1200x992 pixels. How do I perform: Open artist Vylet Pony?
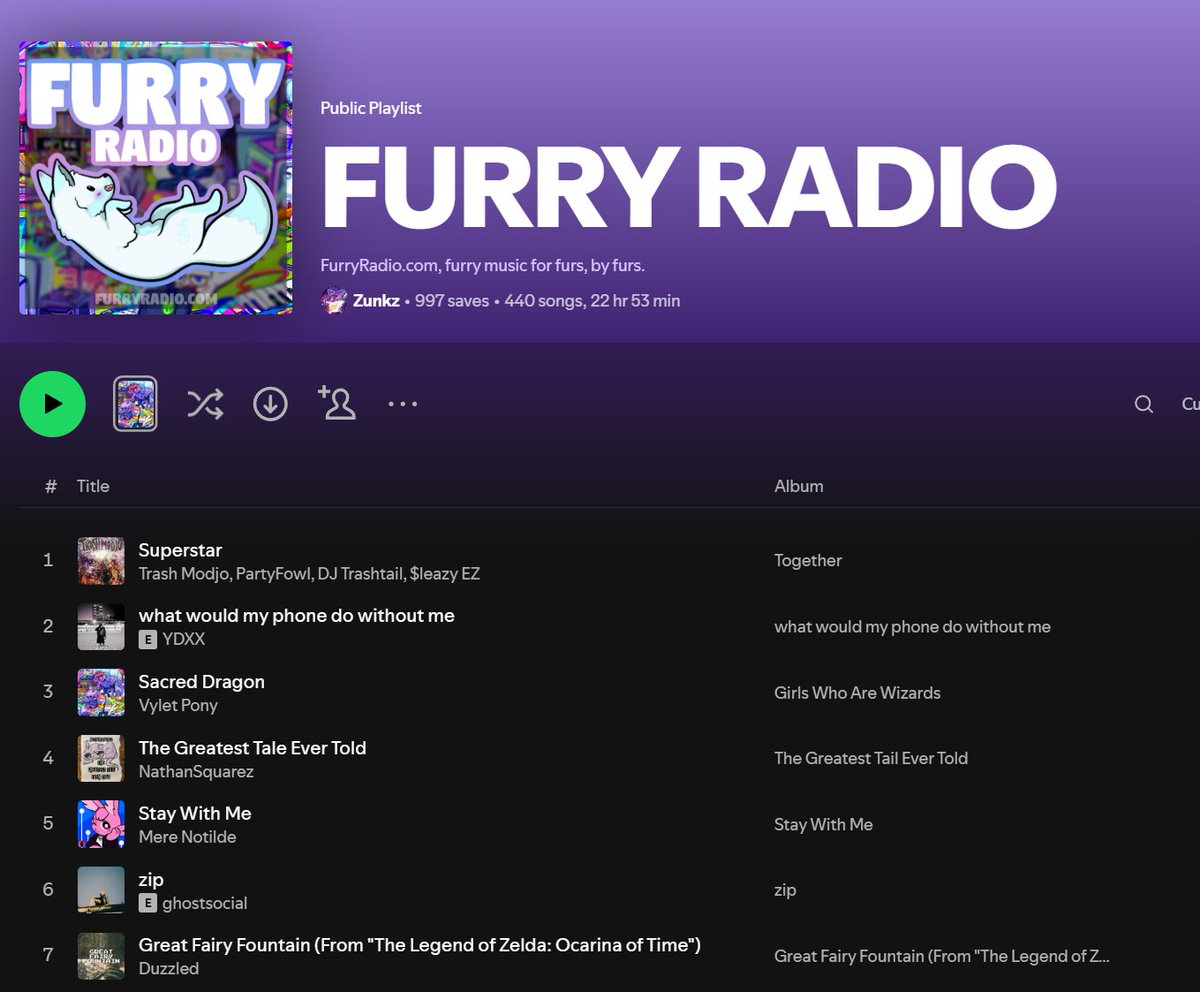click(178, 705)
